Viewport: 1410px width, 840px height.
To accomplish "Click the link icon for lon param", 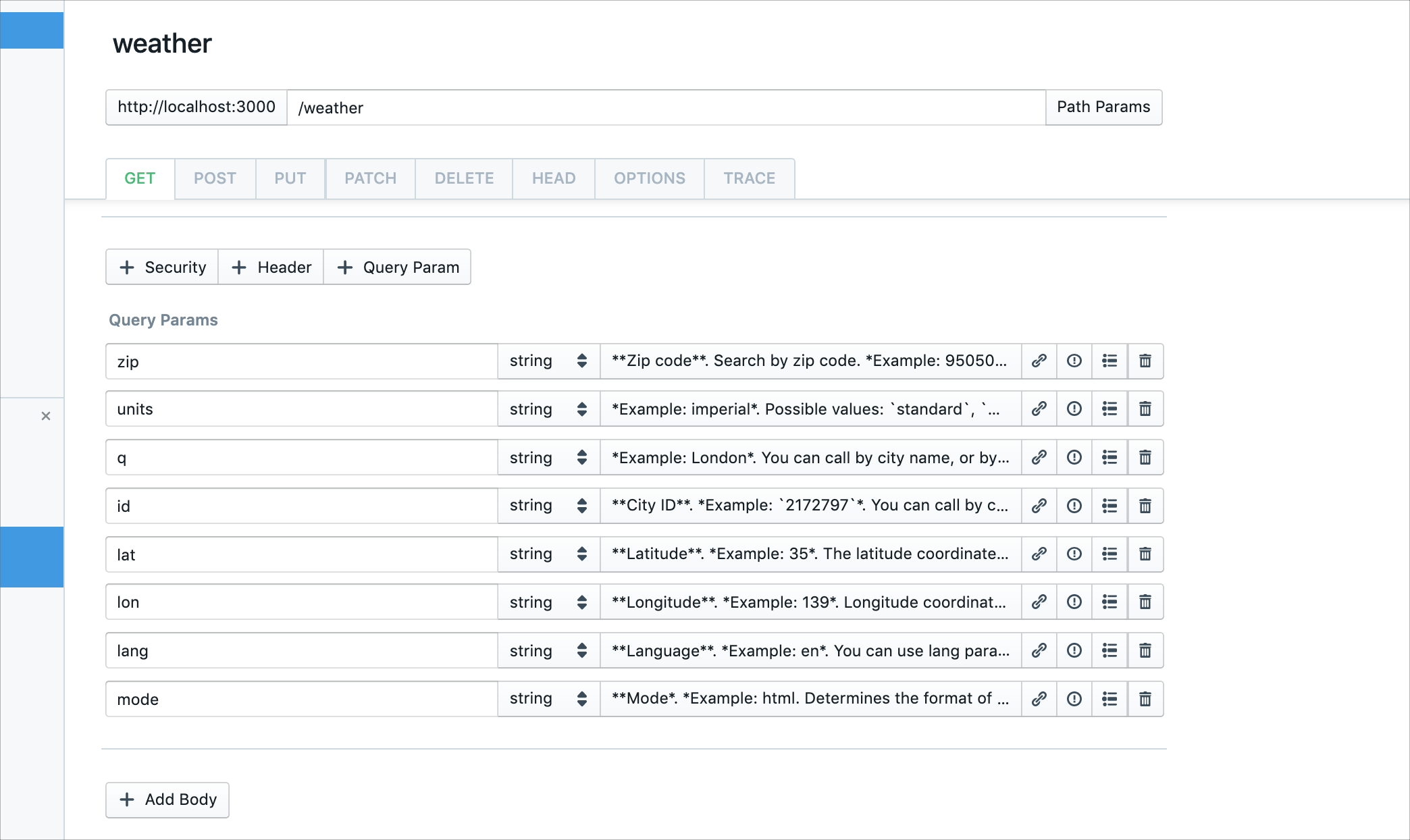I will coord(1038,602).
